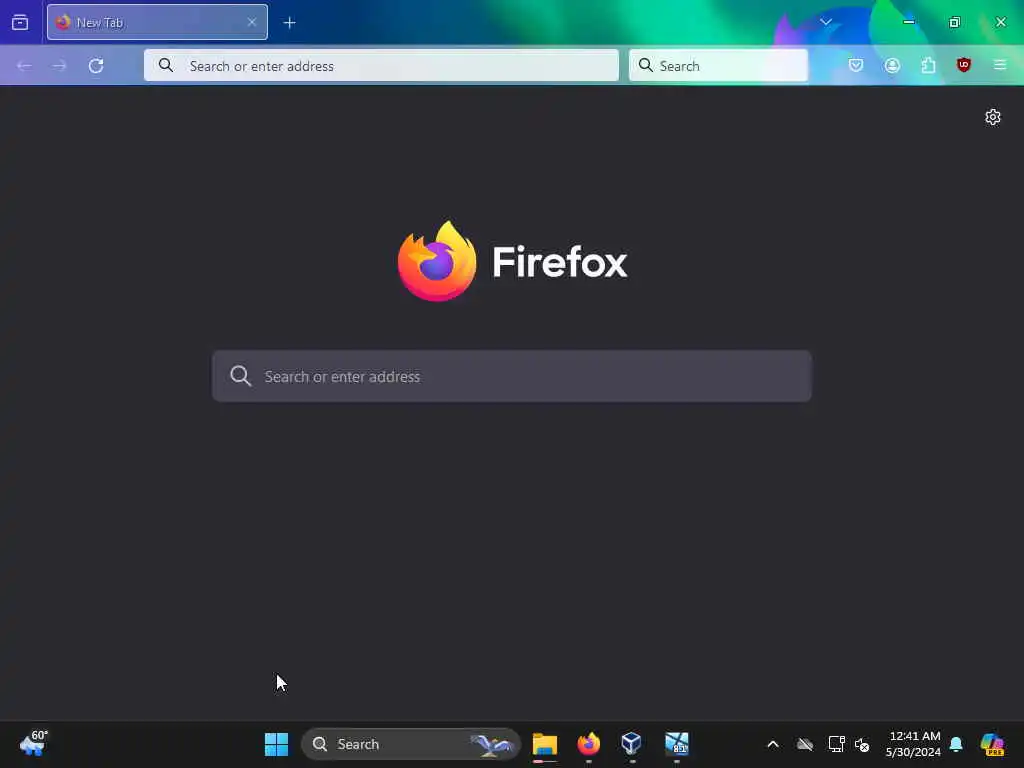
Task: Open File Explorer from taskbar
Action: (x=545, y=744)
